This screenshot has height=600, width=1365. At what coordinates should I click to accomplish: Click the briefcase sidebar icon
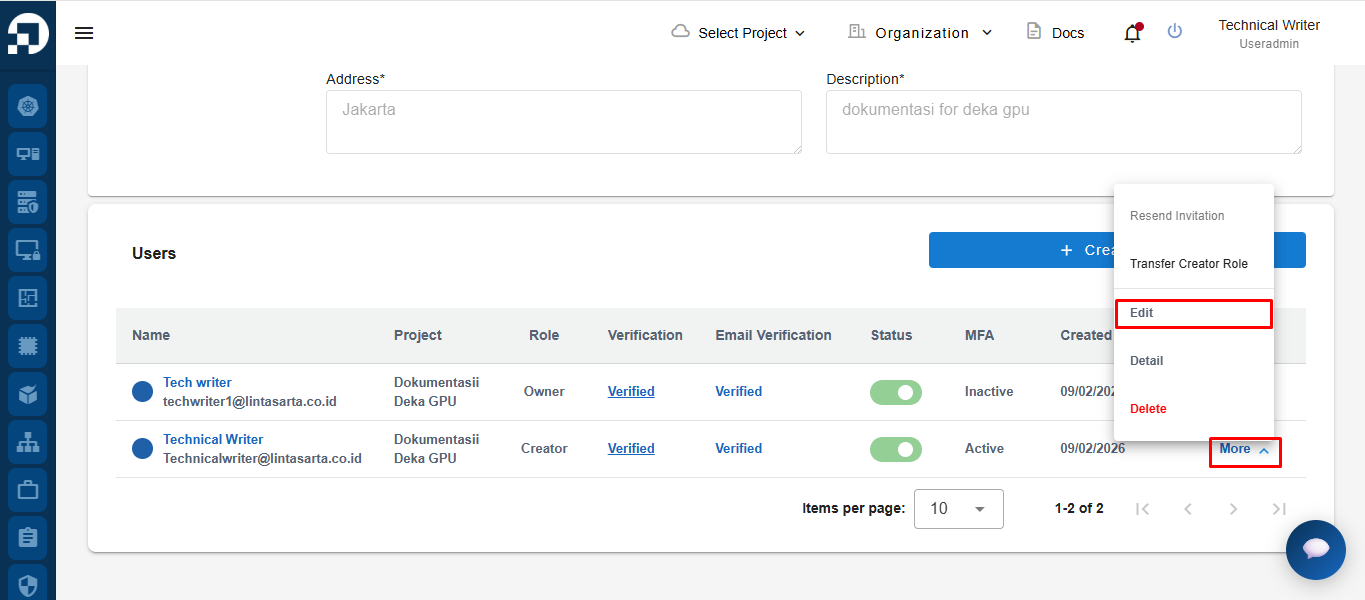click(27, 490)
